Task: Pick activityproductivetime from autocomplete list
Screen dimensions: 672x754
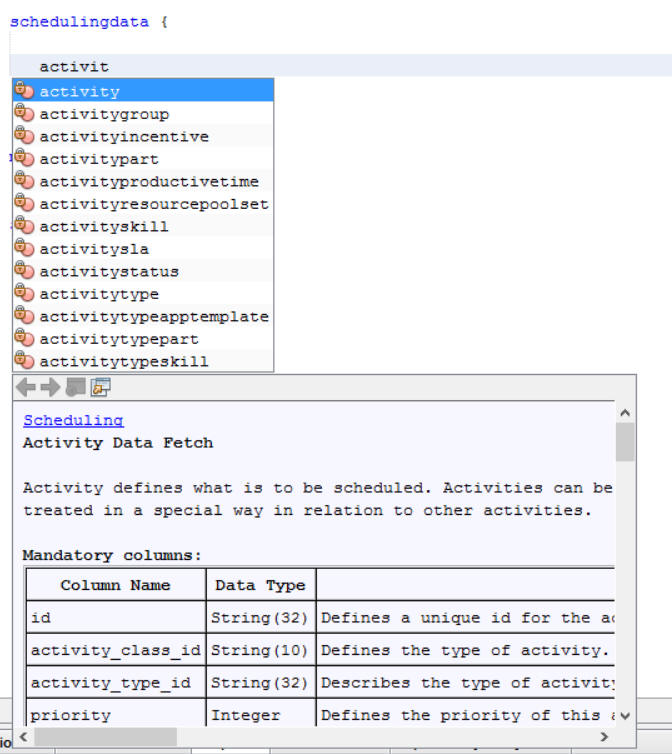Action: [149, 181]
